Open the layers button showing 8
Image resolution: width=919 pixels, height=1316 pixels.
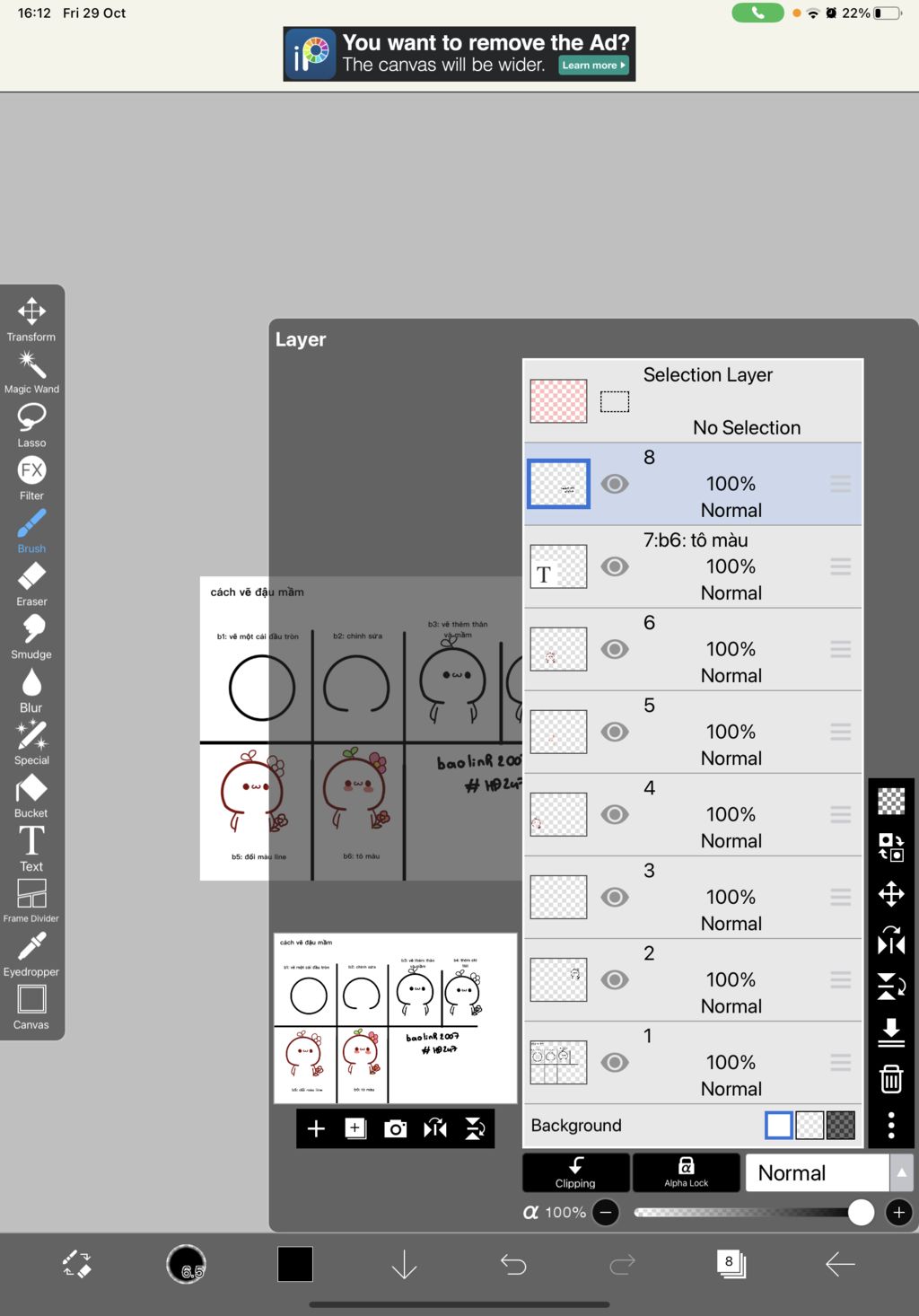tap(731, 1264)
